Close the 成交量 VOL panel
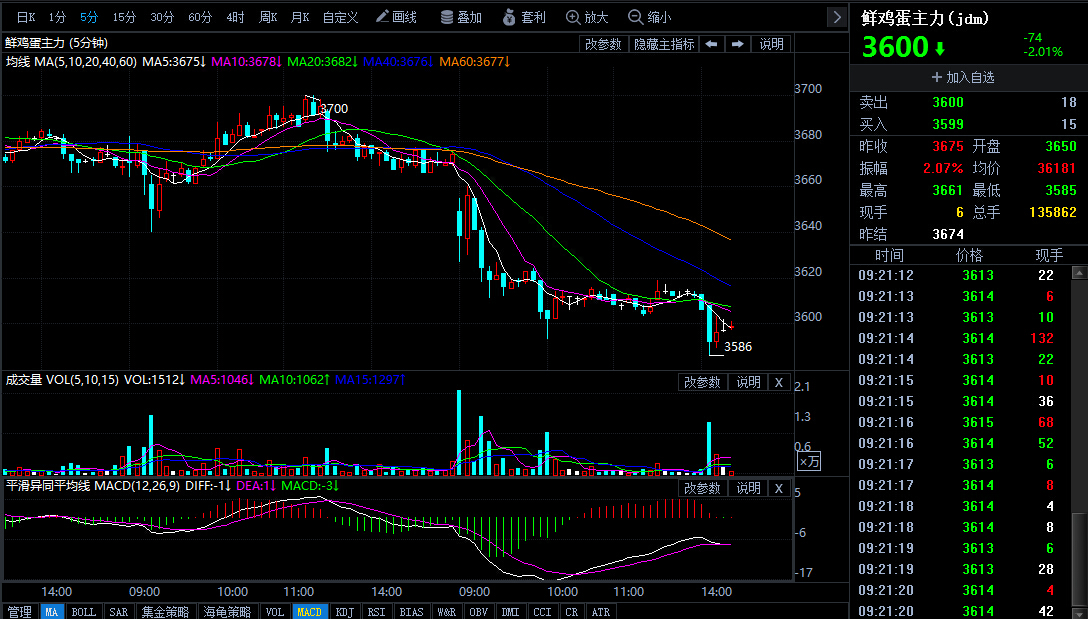Viewport: 1088px width, 619px height. [x=779, y=382]
